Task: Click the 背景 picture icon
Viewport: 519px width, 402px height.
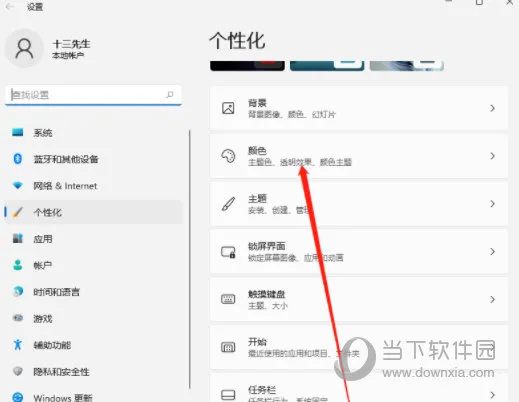Action: (228, 108)
